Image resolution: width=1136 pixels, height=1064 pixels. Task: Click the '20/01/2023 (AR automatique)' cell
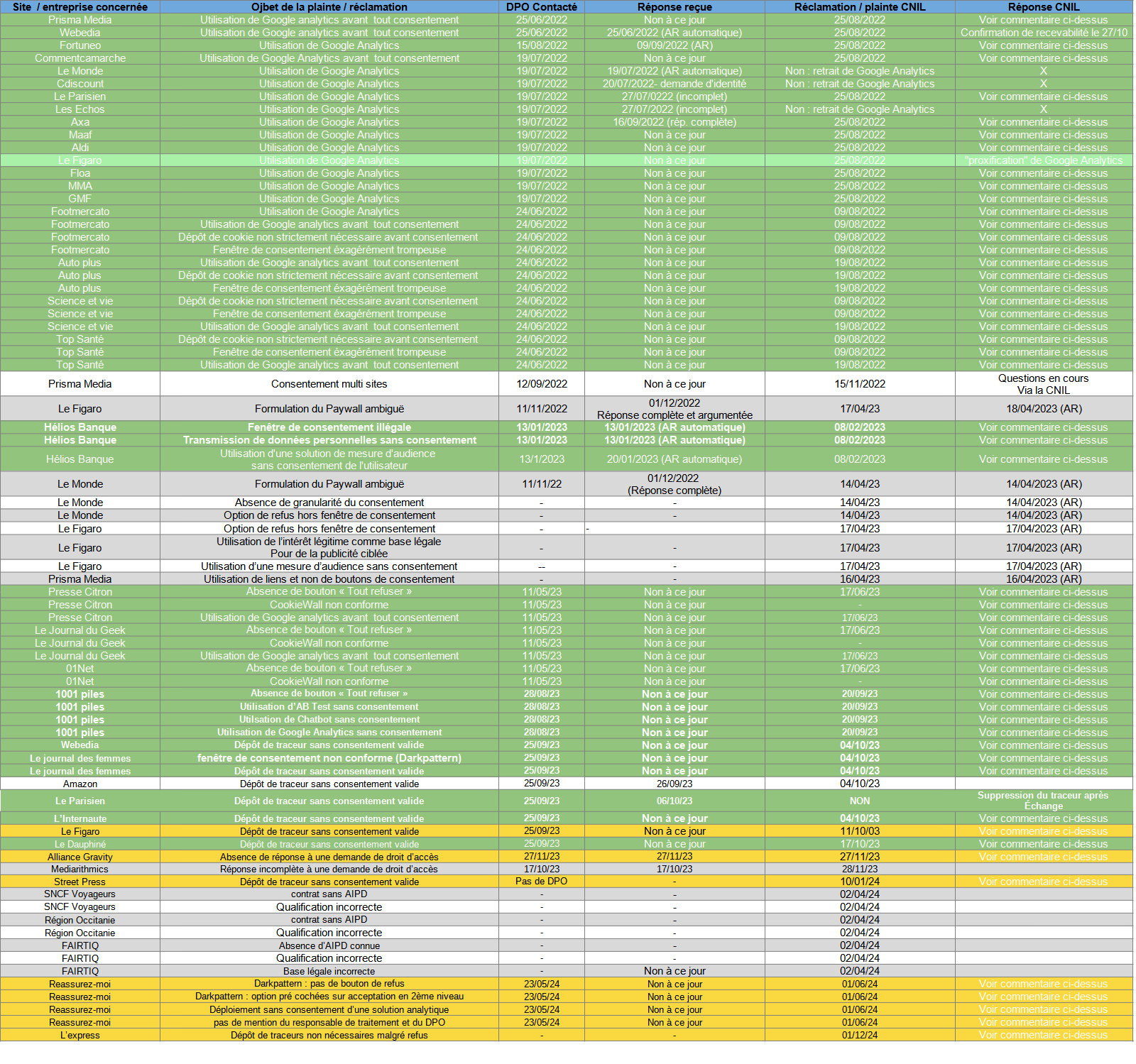coord(674,459)
